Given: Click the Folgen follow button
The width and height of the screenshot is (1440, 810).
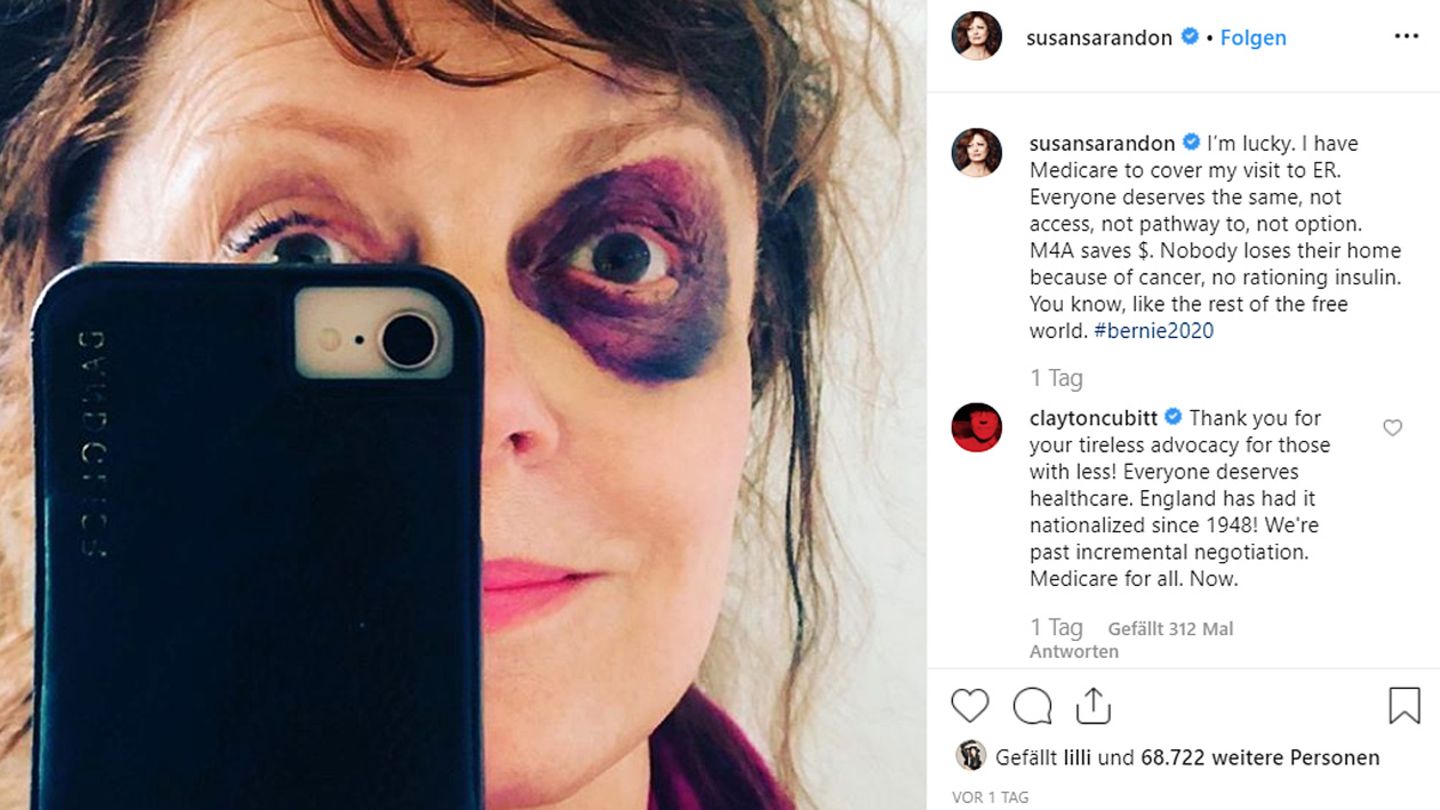Looking at the screenshot, I should (1253, 38).
